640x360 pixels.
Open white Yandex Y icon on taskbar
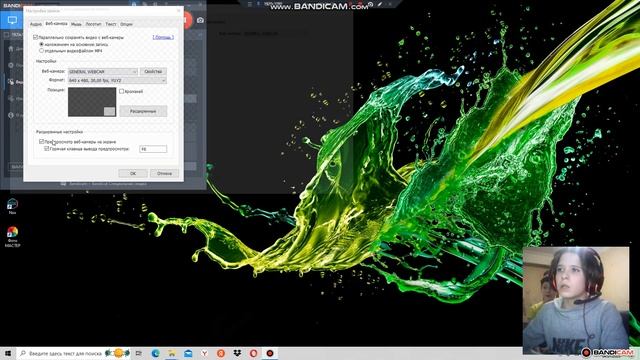pos(204,353)
